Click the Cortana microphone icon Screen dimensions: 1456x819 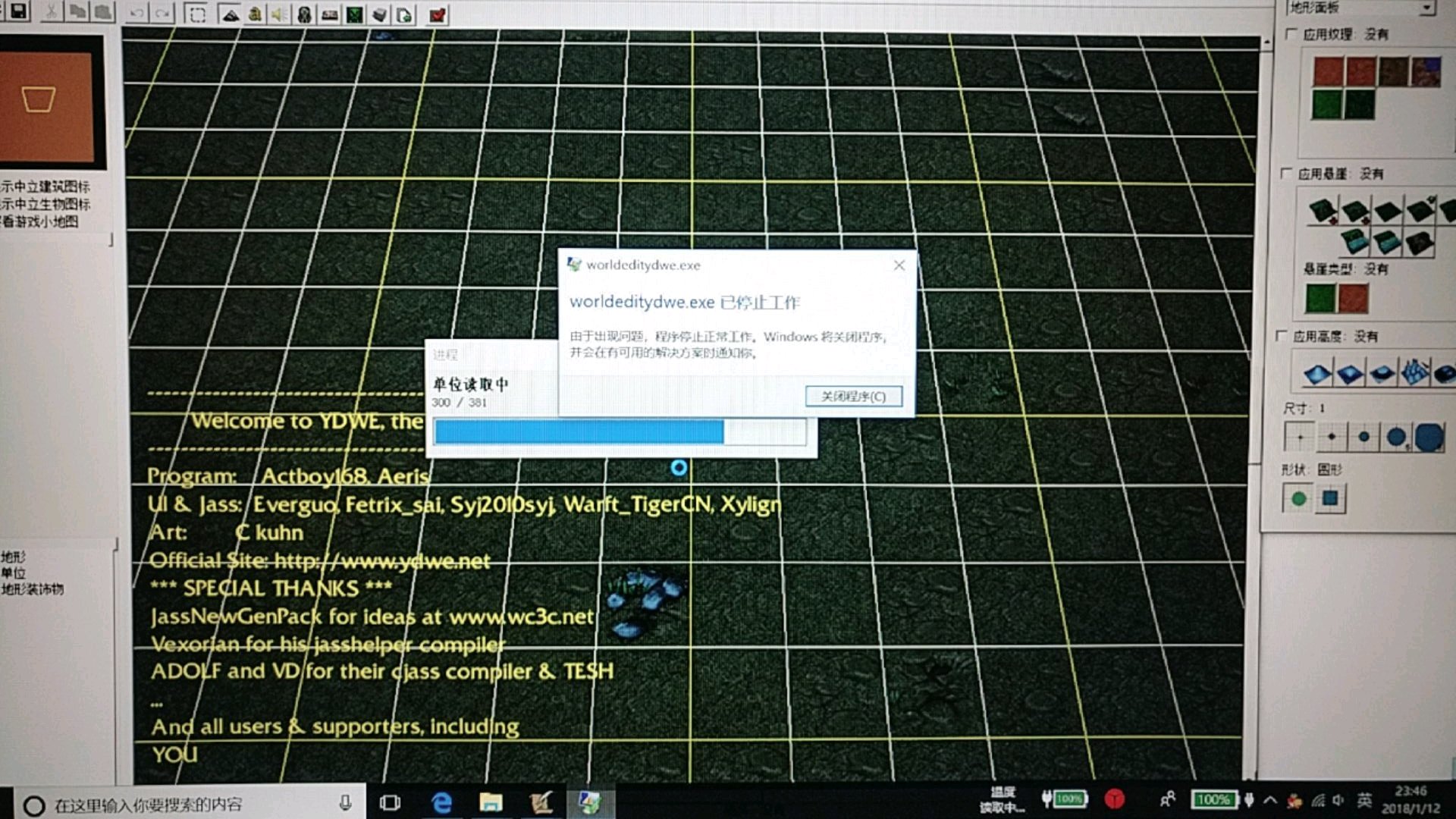pos(345,803)
